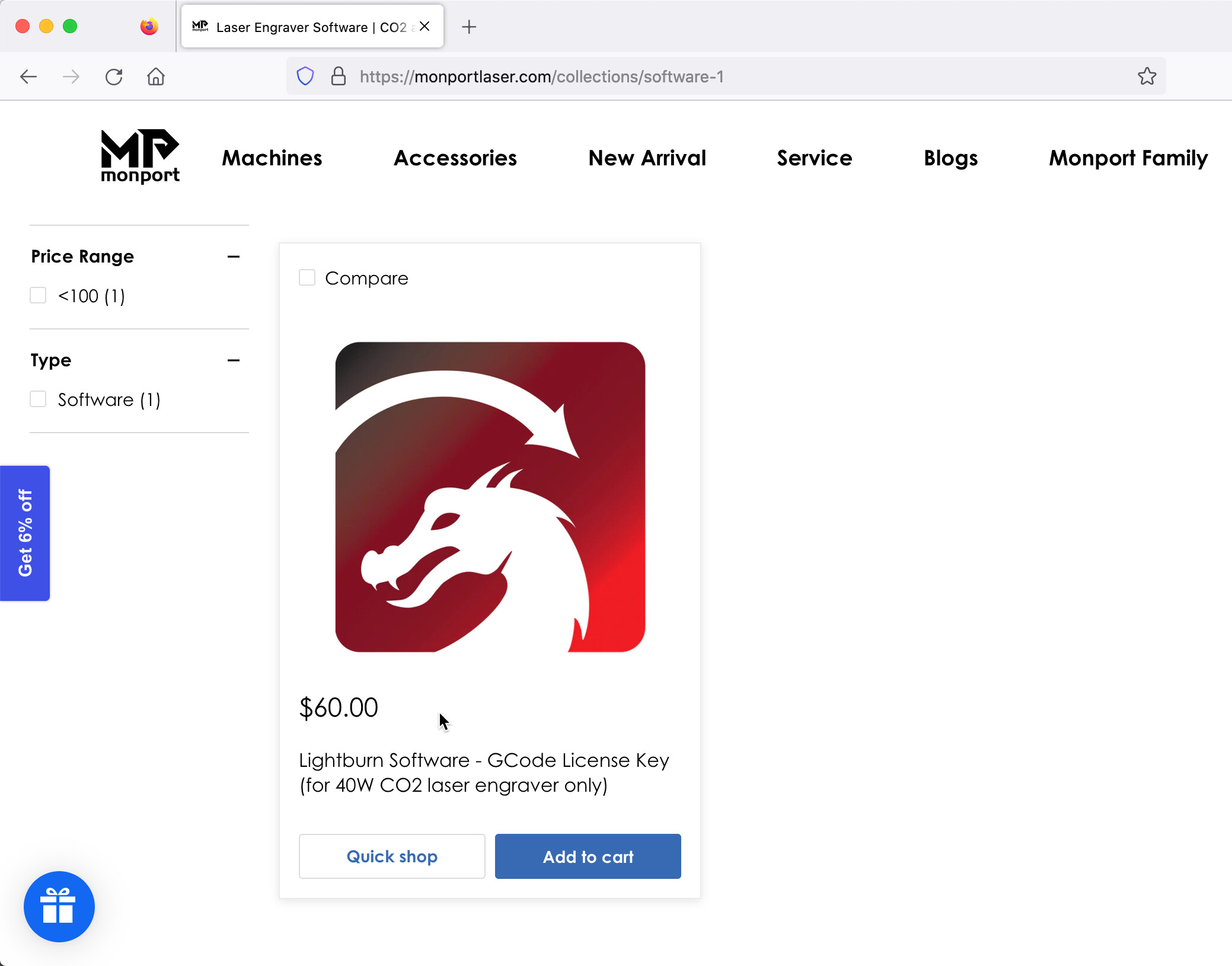Enable the Software type filter
The image size is (1232, 966).
tap(39, 399)
